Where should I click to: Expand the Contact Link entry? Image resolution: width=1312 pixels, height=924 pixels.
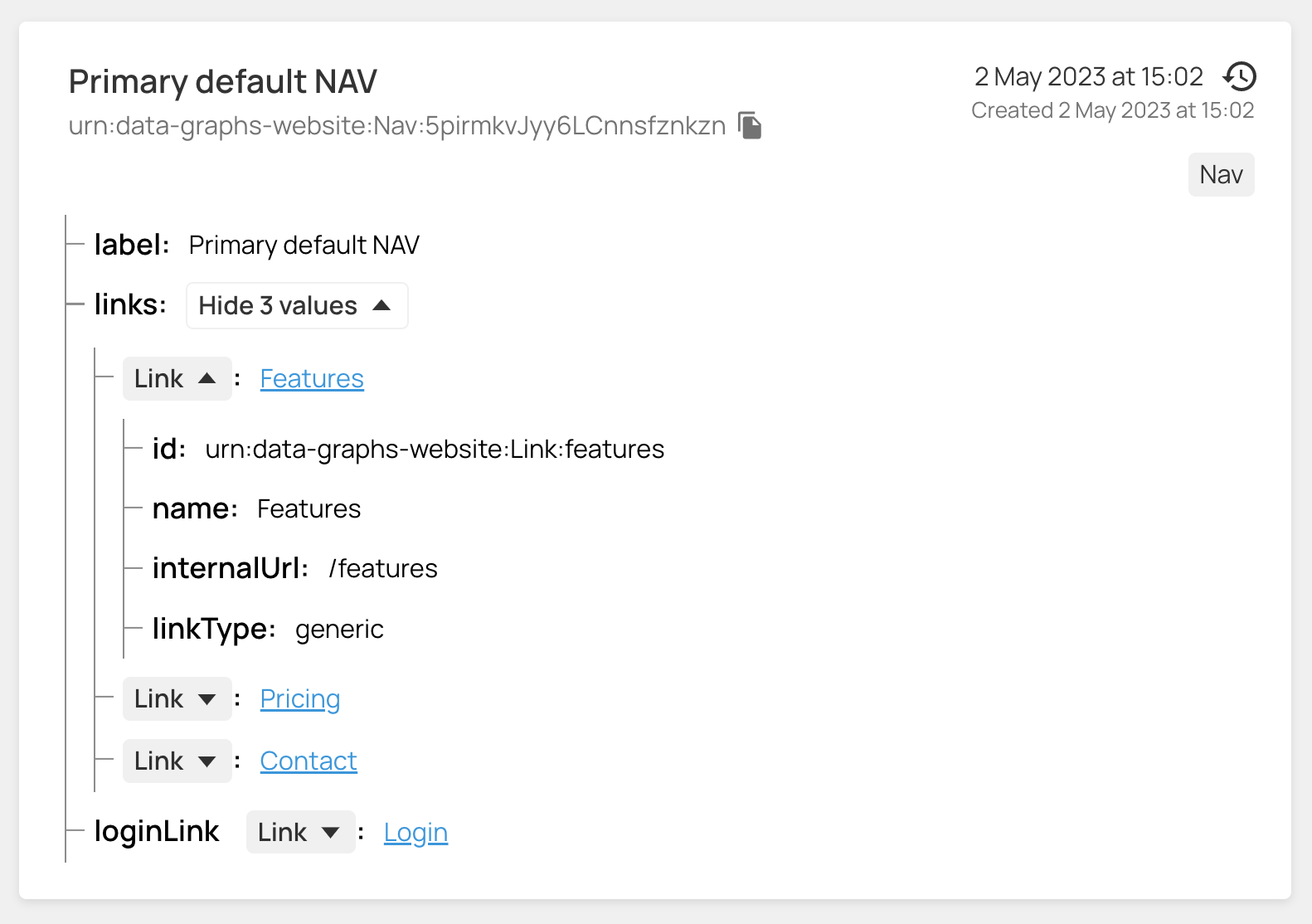[177, 761]
